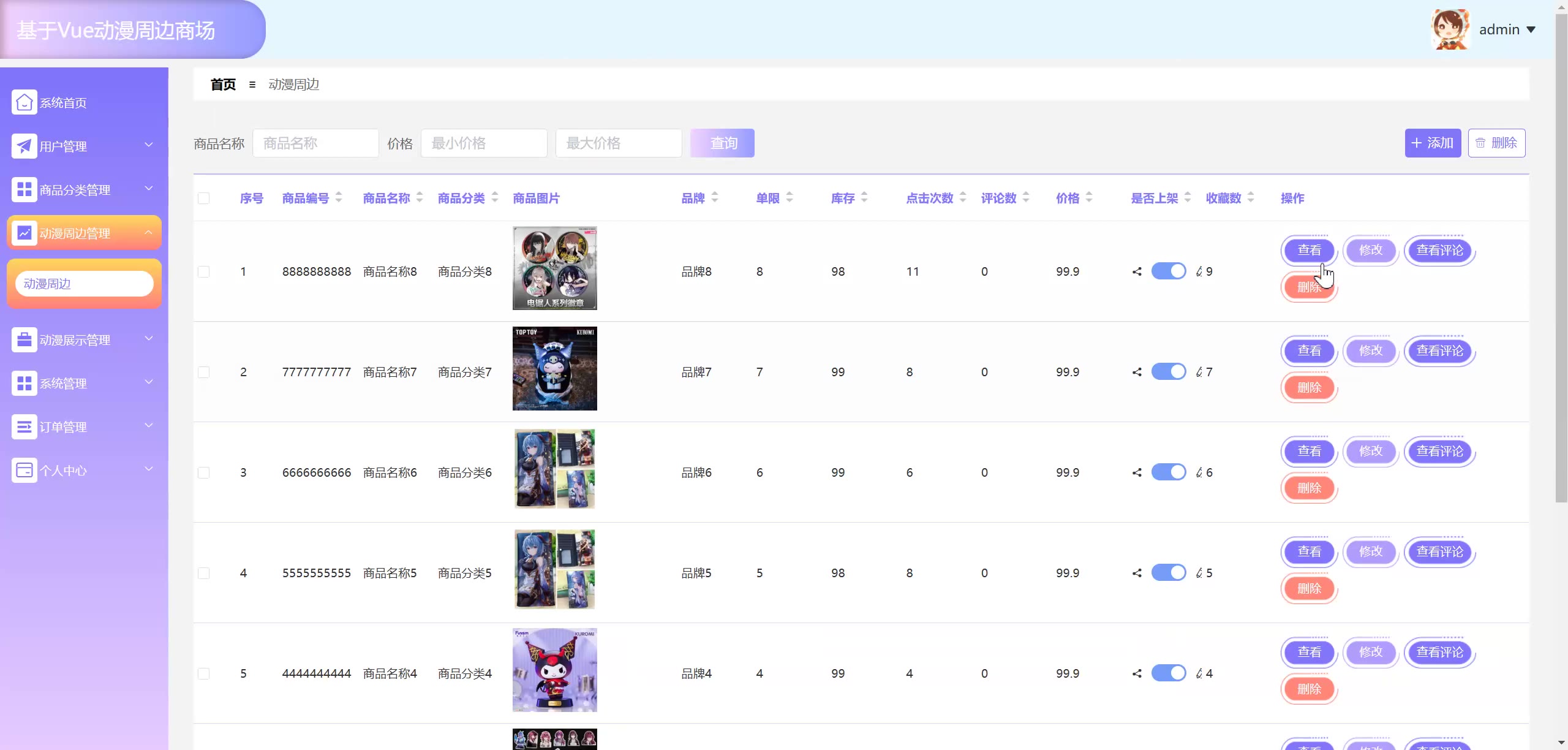
Task: Expand 系统管理 sidebar chevron
Action: click(149, 382)
